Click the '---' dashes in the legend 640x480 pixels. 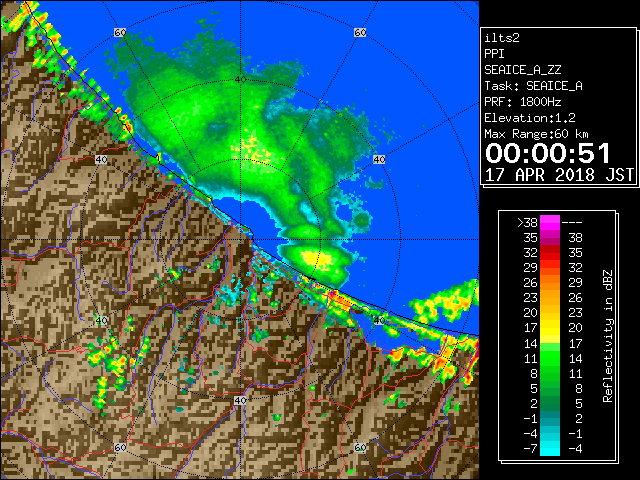click(572, 223)
